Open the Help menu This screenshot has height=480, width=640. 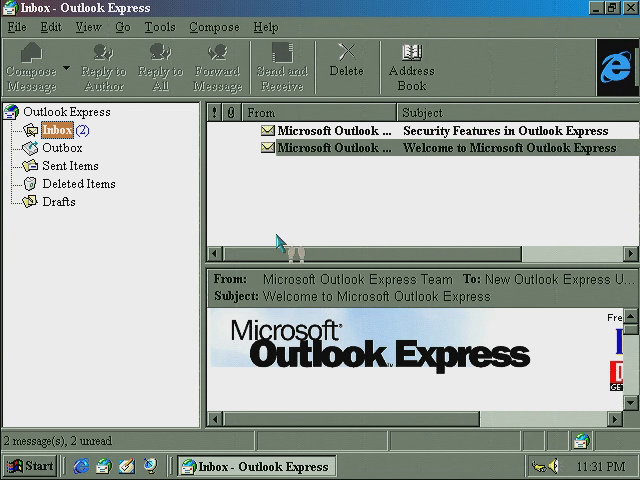pyautogui.click(x=266, y=27)
